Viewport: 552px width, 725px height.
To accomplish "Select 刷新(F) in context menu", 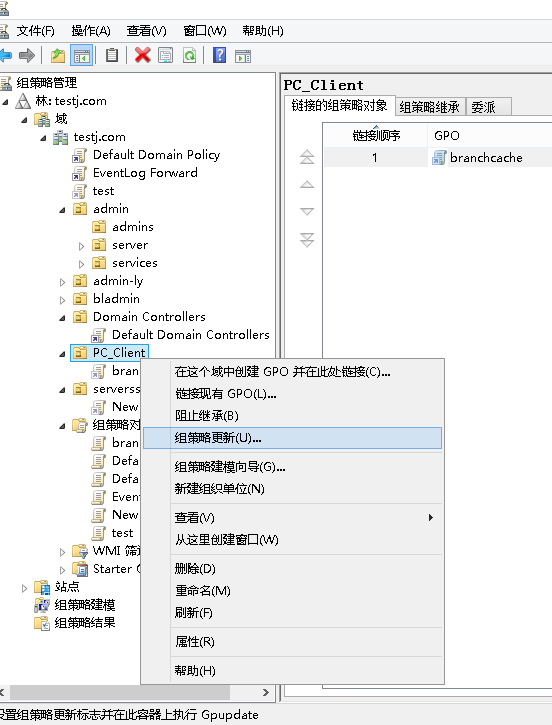I will coord(292,613).
